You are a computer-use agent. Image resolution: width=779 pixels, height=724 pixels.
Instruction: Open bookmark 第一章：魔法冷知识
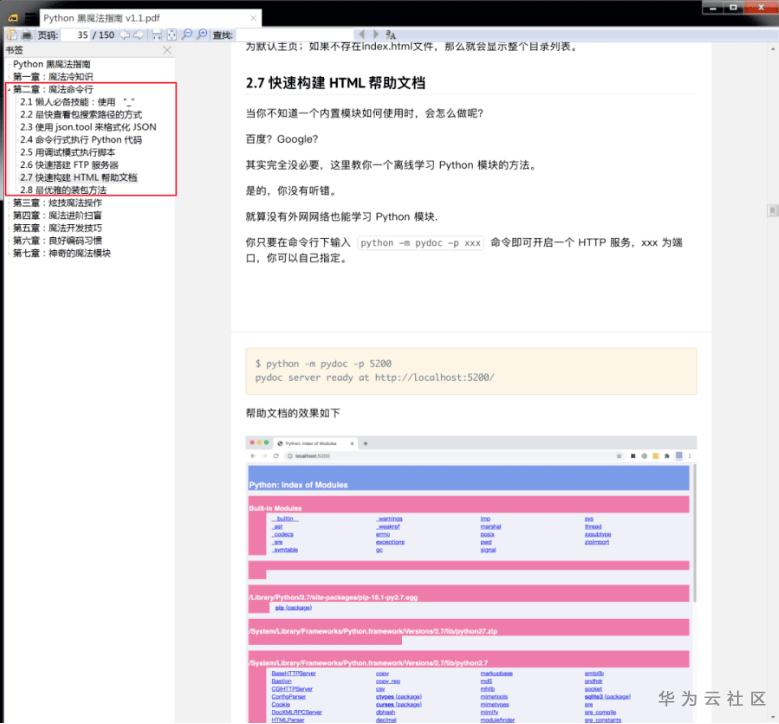[x=53, y=77]
